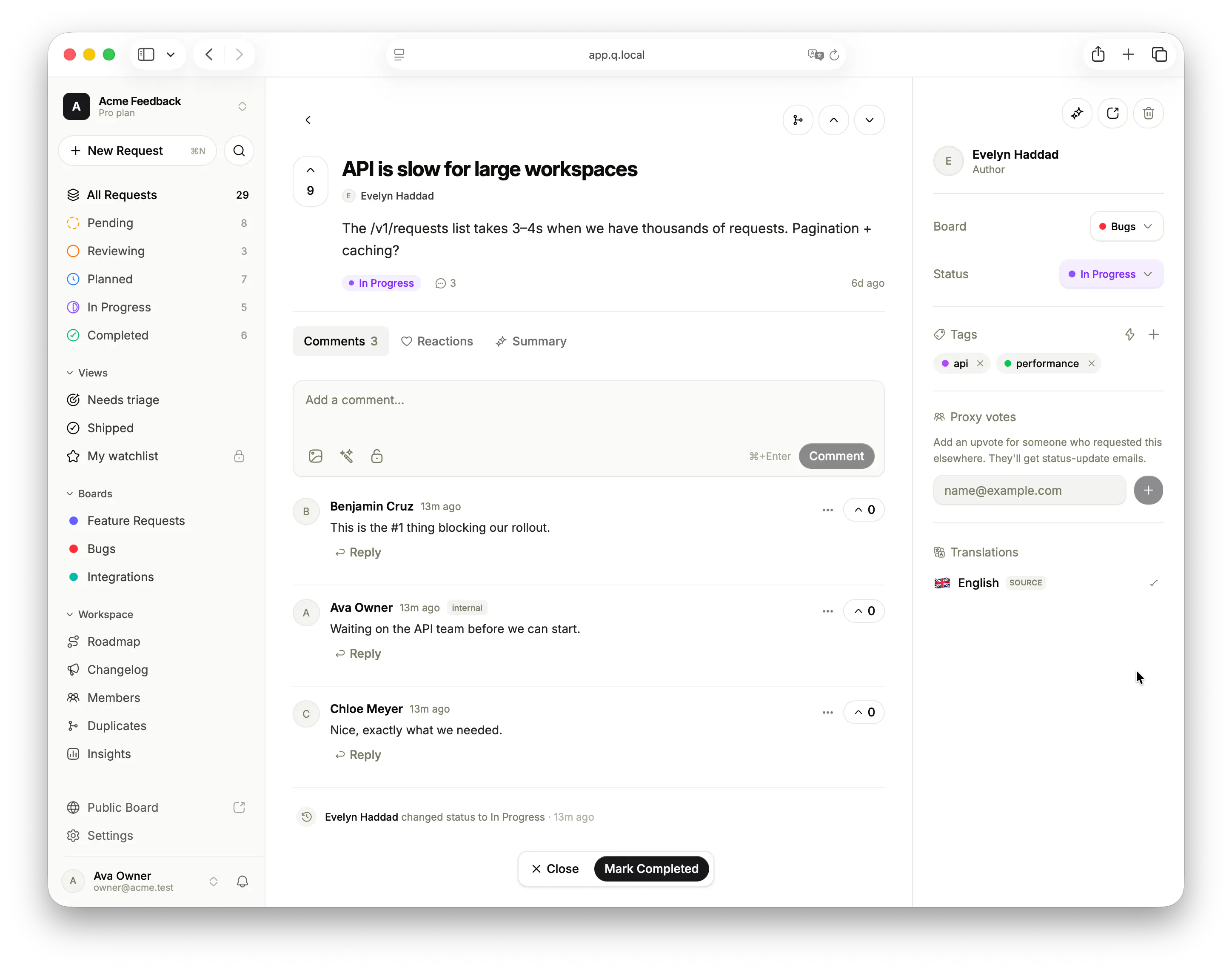Open My watchlist view
The width and height of the screenshot is (1232, 970).
(157, 456)
